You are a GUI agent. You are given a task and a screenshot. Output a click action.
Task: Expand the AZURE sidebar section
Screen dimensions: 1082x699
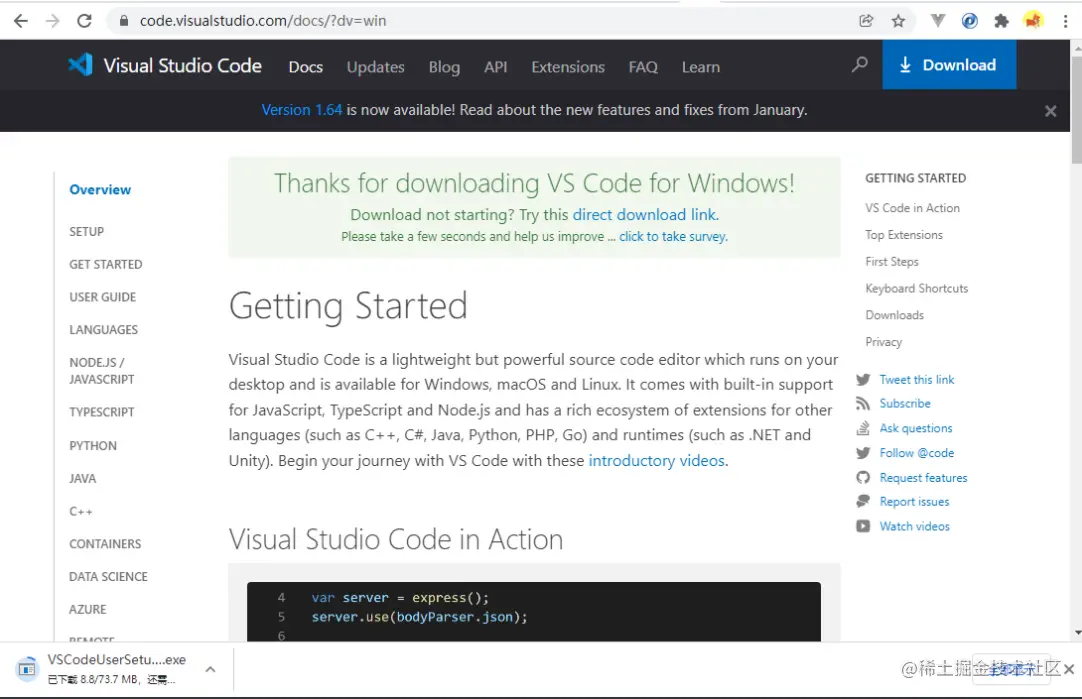click(88, 609)
